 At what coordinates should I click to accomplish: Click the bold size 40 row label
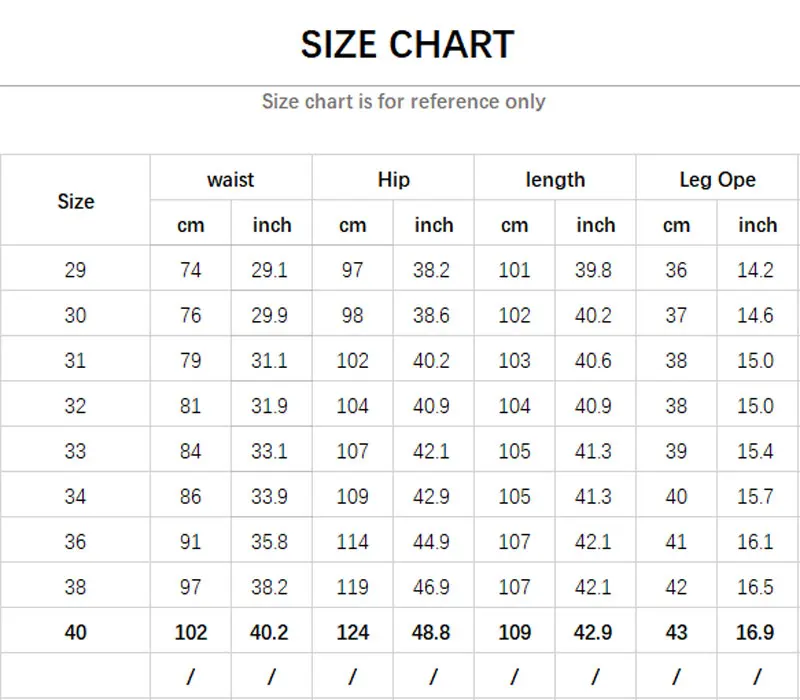click(x=75, y=632)
